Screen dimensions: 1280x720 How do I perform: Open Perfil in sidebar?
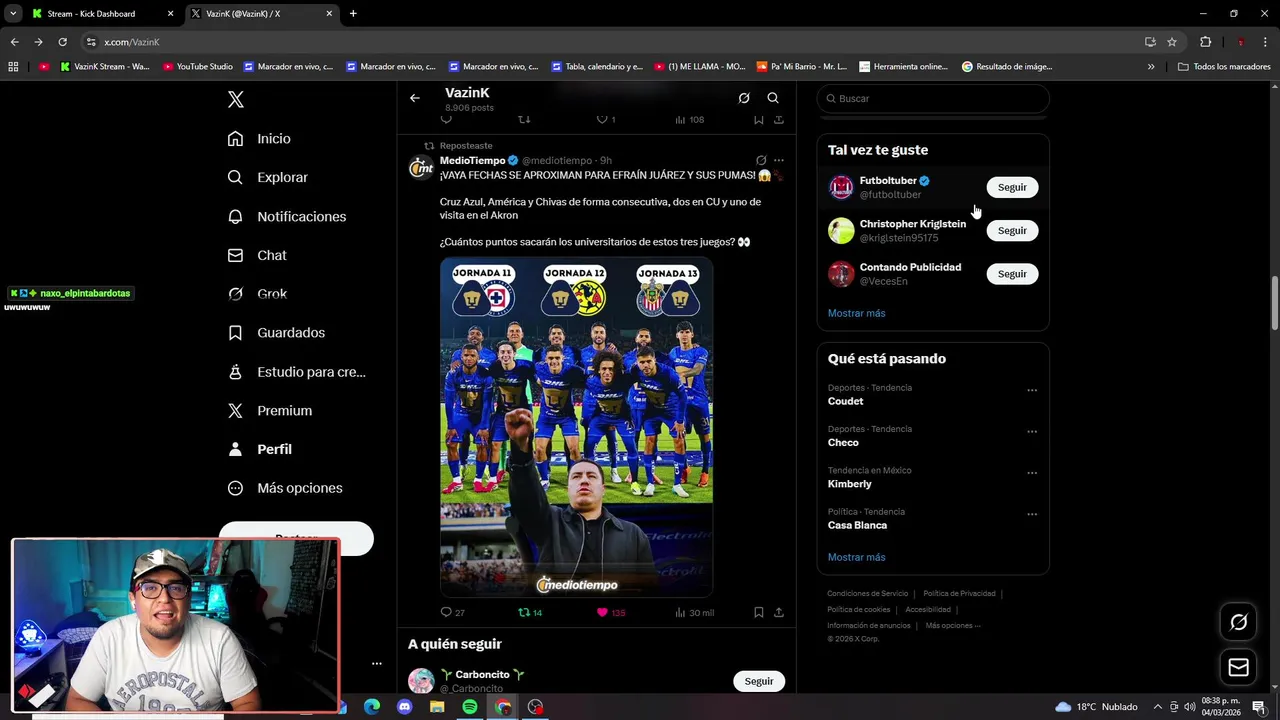point(259,450)
